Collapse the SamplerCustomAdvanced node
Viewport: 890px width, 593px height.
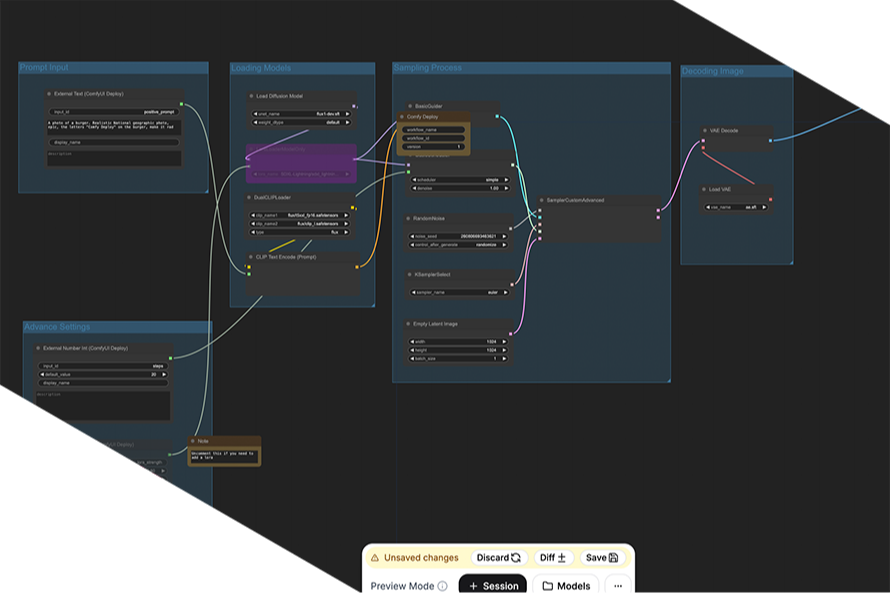540,199
